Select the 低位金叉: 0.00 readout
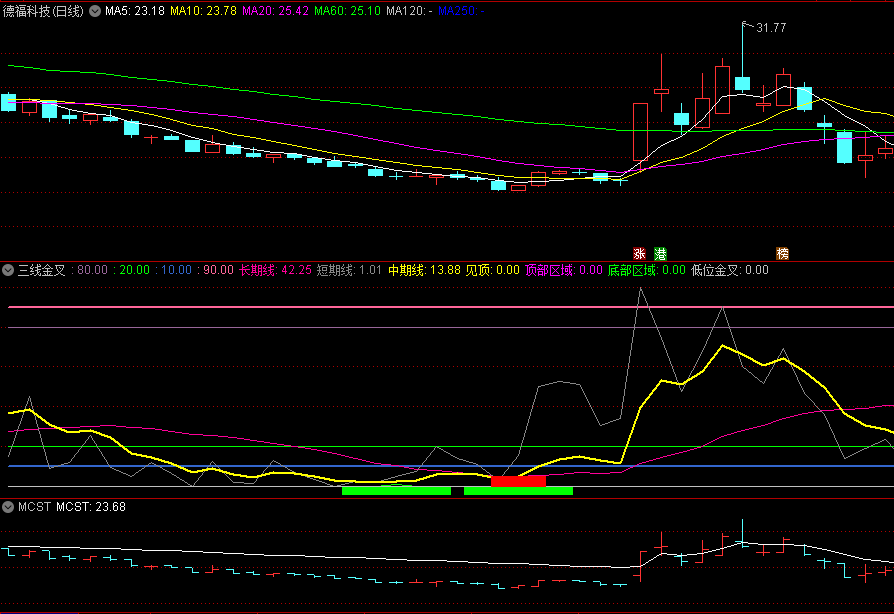This screenshot has width=894, height=614. 730,270
